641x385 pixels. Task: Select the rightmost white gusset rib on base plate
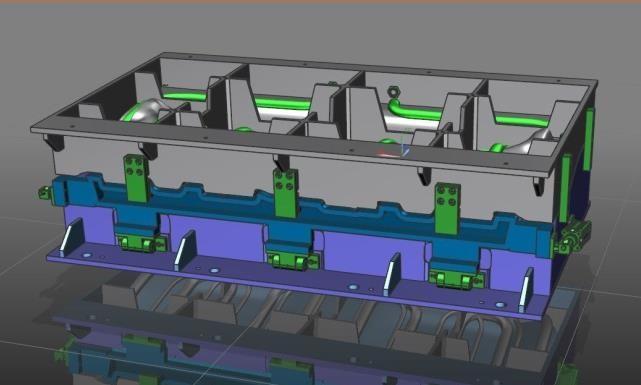point(527,290)
